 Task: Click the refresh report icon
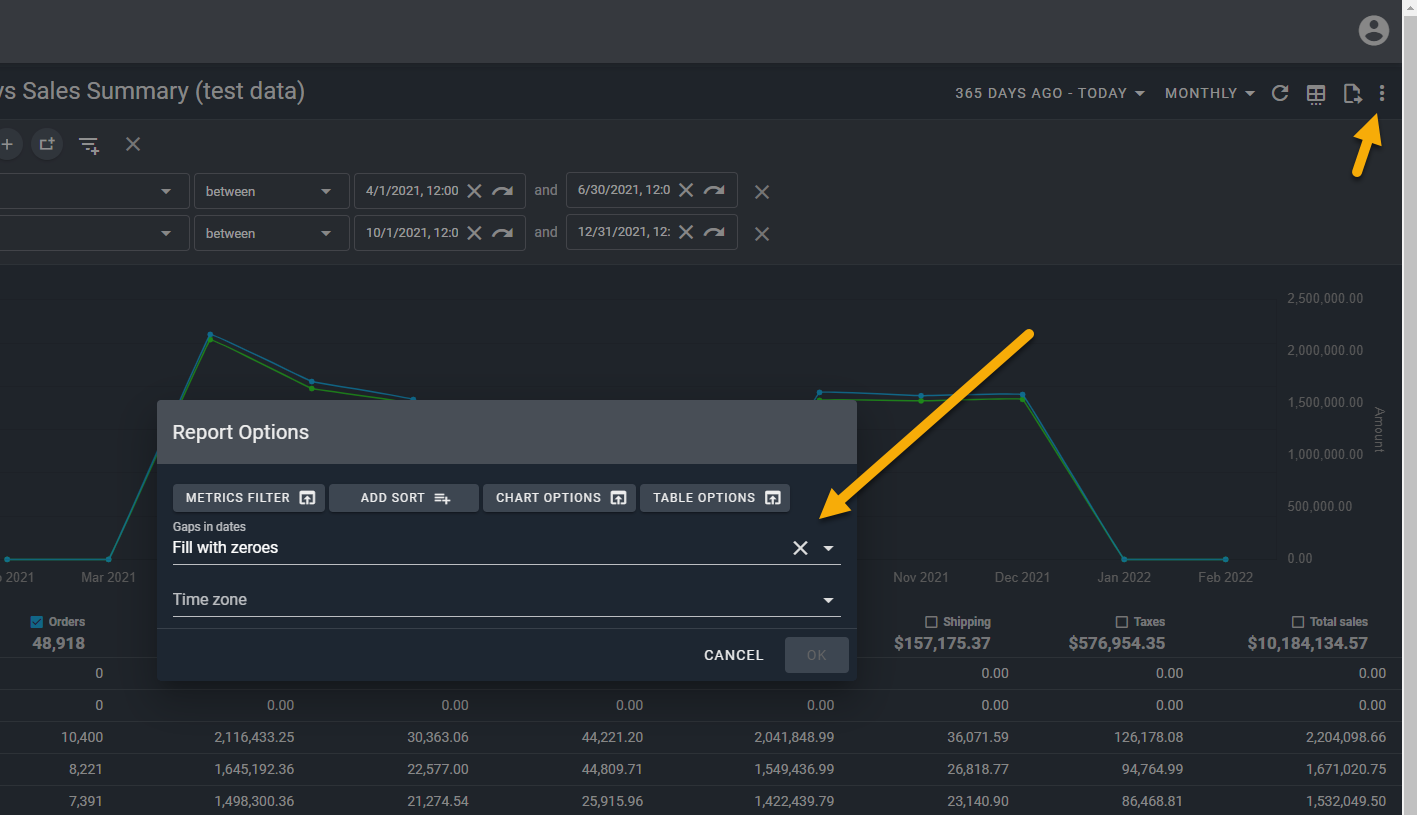click(1280, 93)
